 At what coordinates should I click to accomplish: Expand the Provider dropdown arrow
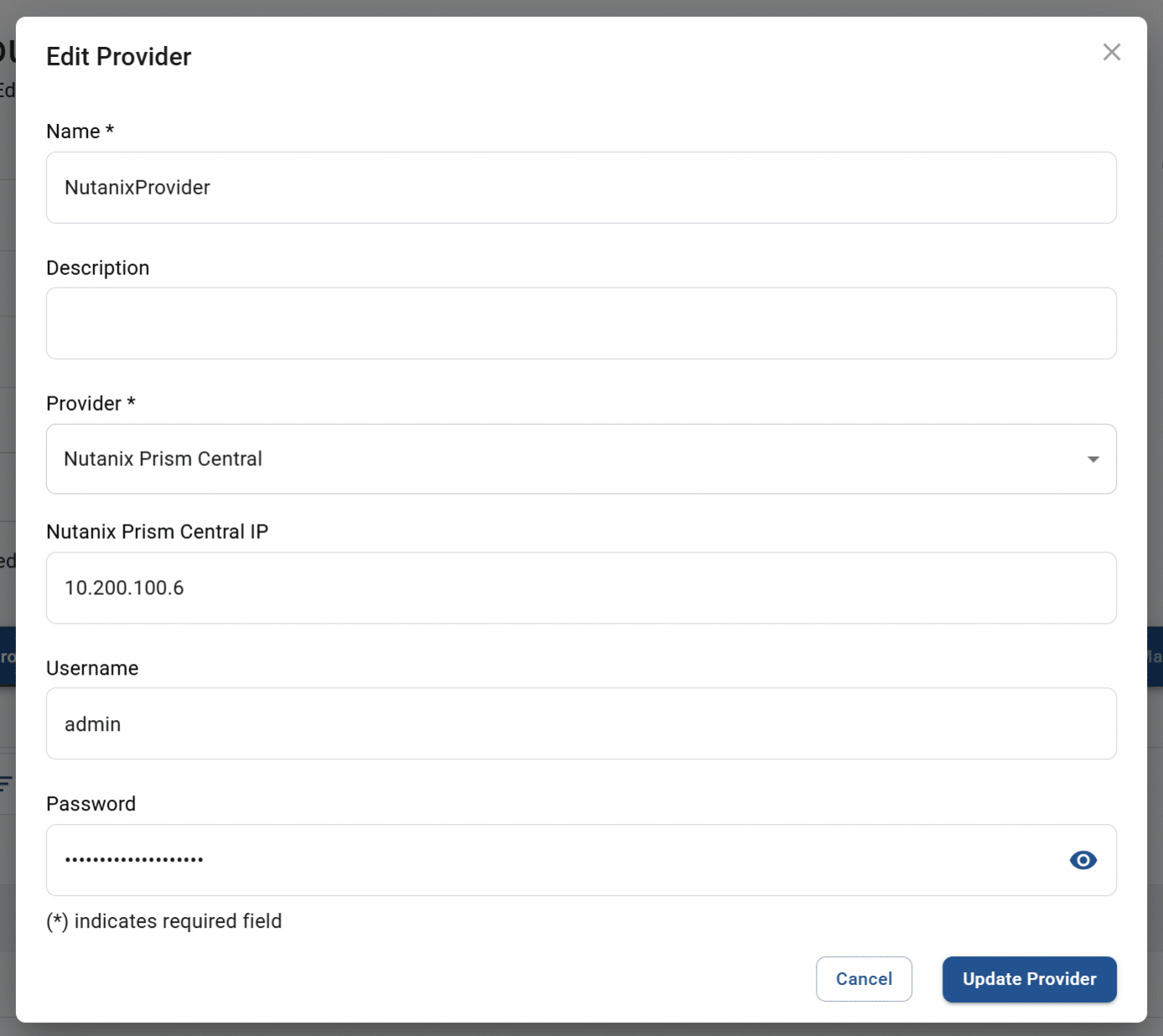pos(1093,459)
